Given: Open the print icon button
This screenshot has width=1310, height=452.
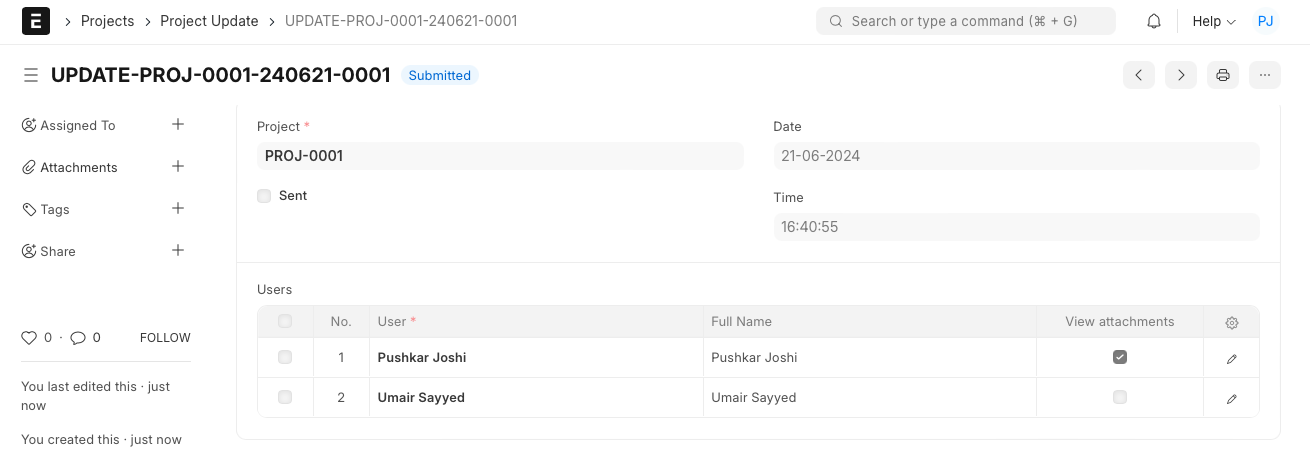Looking at the screenshot, I should click(1222, 75).
